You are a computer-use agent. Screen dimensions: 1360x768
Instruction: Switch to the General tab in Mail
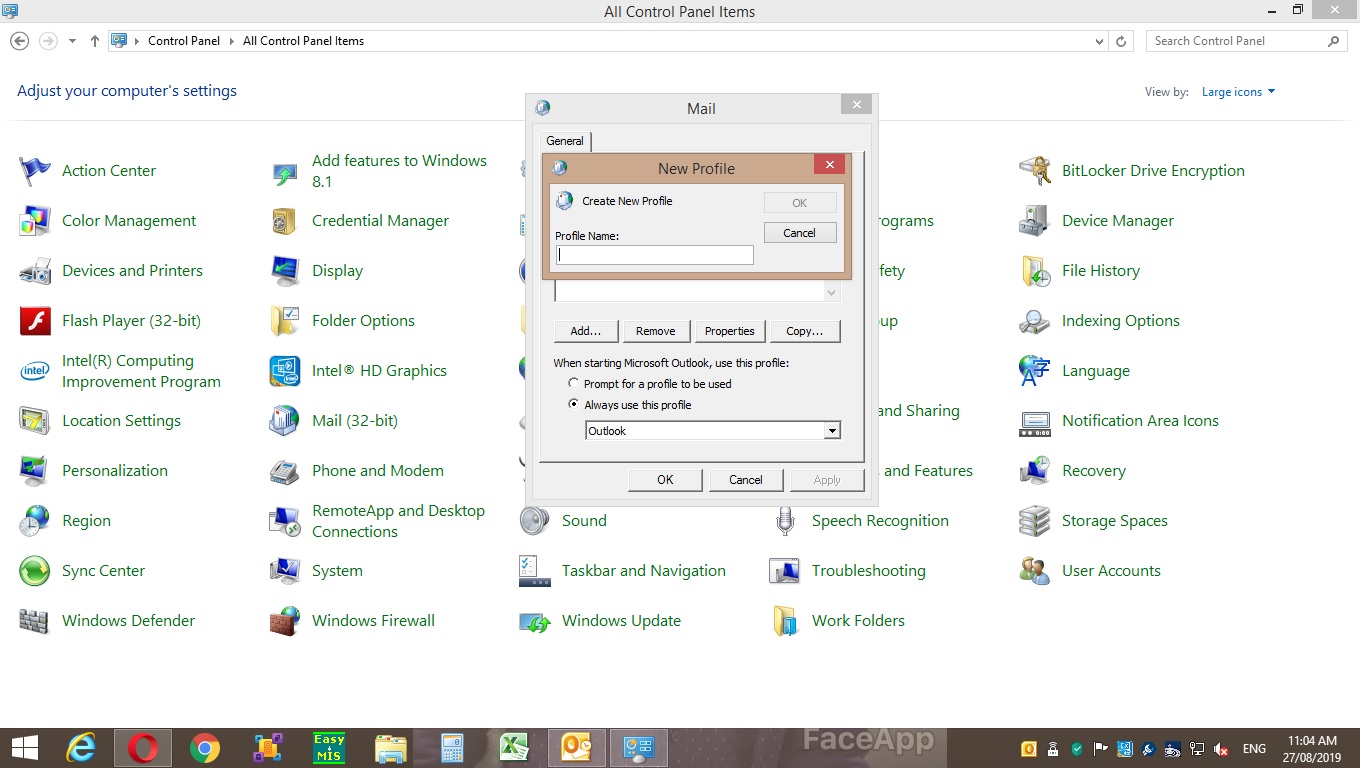click(x=565, y=141)
